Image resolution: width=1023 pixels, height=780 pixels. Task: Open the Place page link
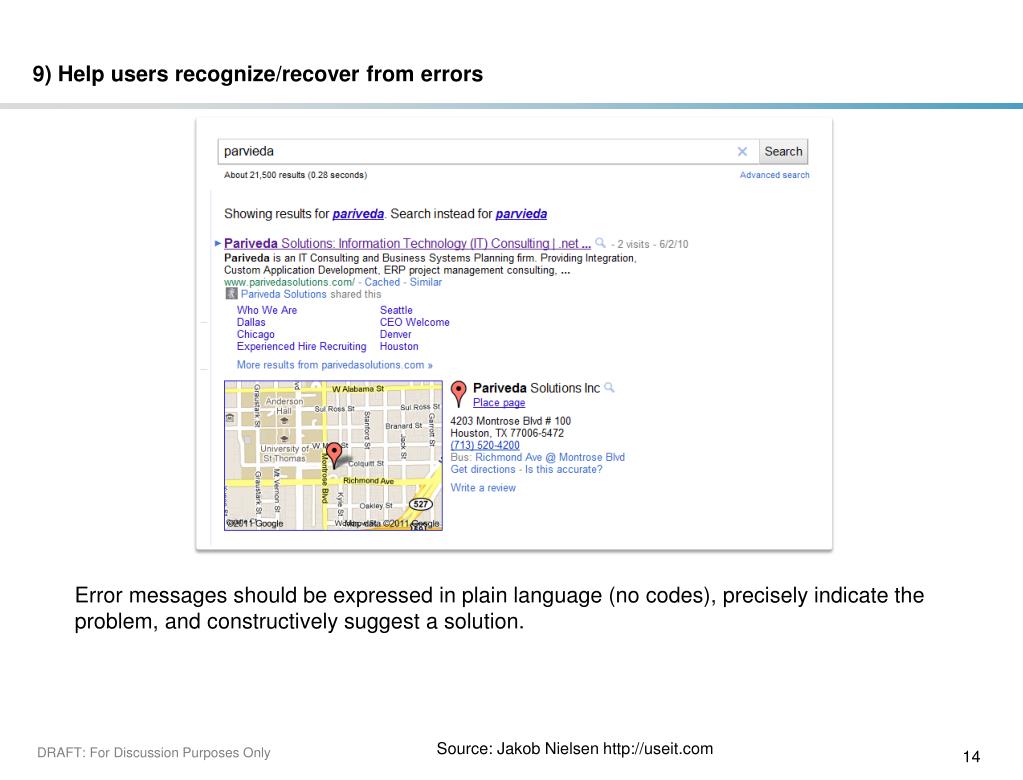click(x=499, y=403)
